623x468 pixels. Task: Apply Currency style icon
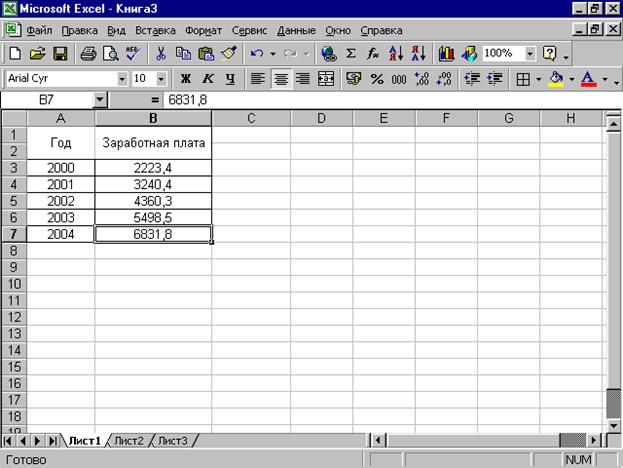353,79
